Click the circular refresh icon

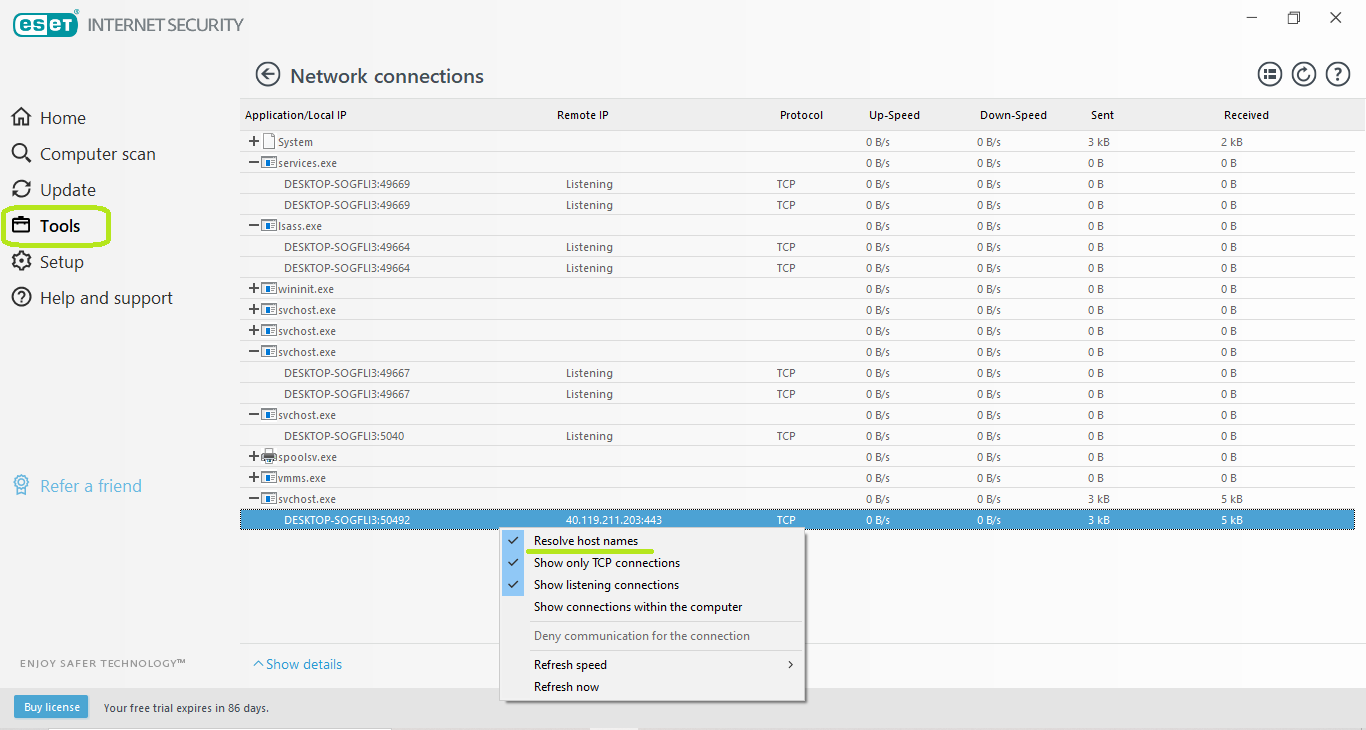click(x=1303, y=74)
